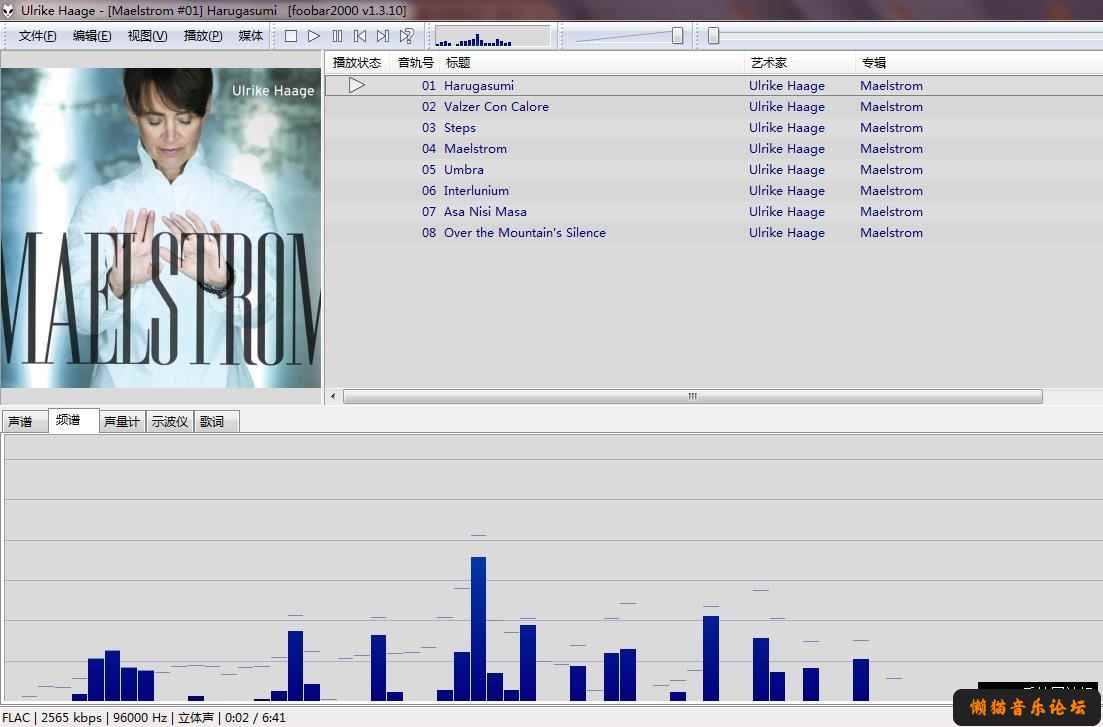Viewport: 1103px width, 727px height.
Task: Play a random track
Action: coord(407,36)
